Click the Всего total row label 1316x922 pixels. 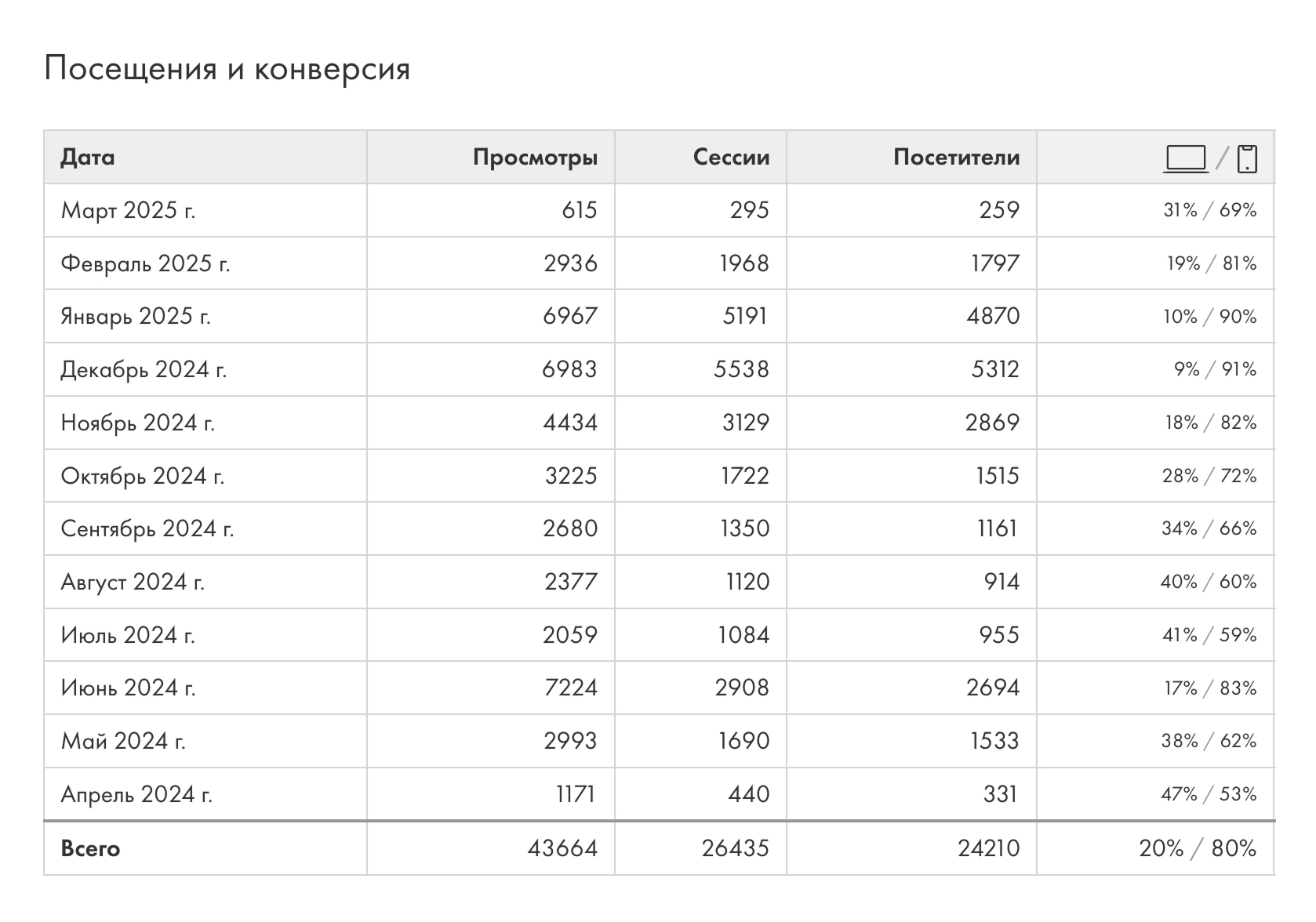[90, 848]
